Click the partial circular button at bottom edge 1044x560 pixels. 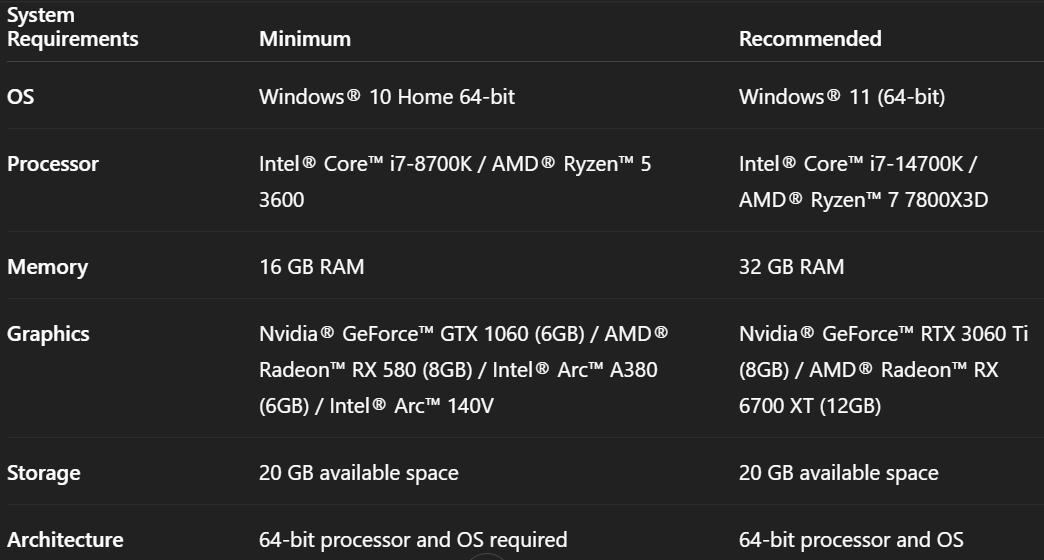click(487, 555)
